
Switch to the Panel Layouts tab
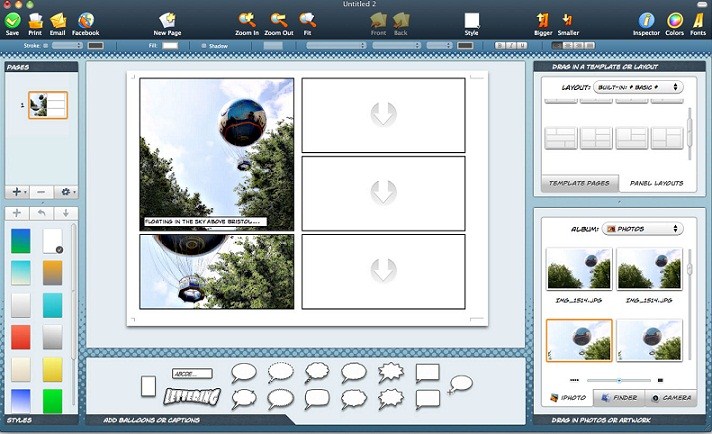(x=655, y=183)
